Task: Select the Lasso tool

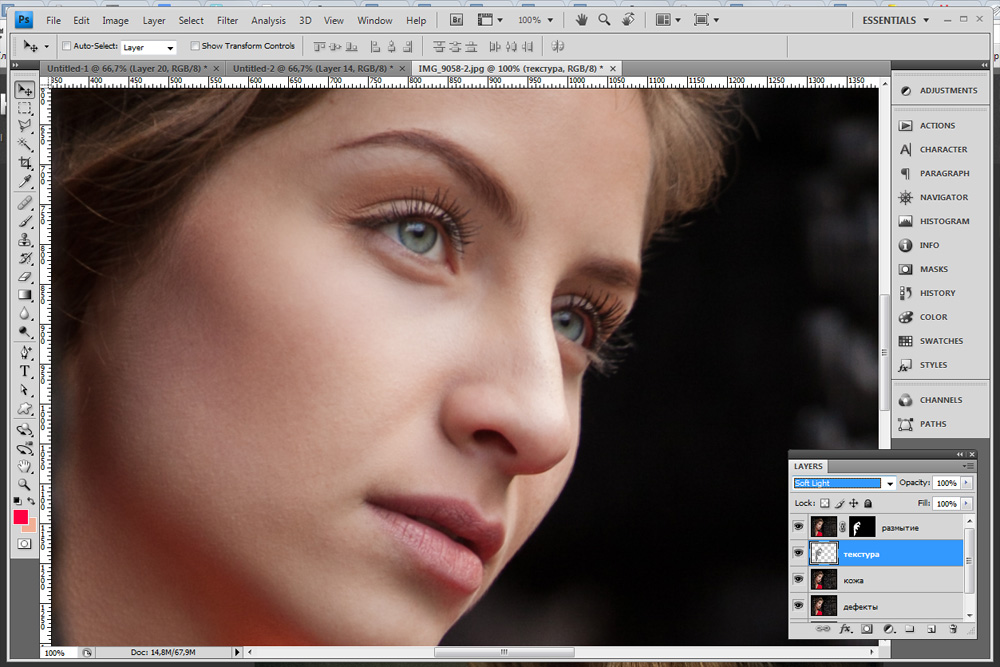Action: [x=25, y=126]
